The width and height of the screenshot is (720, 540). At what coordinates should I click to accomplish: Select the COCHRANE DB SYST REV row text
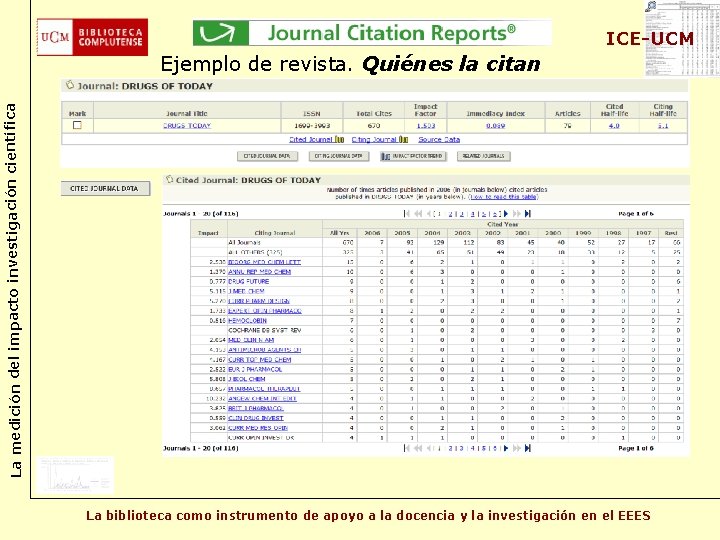point(264,330)
